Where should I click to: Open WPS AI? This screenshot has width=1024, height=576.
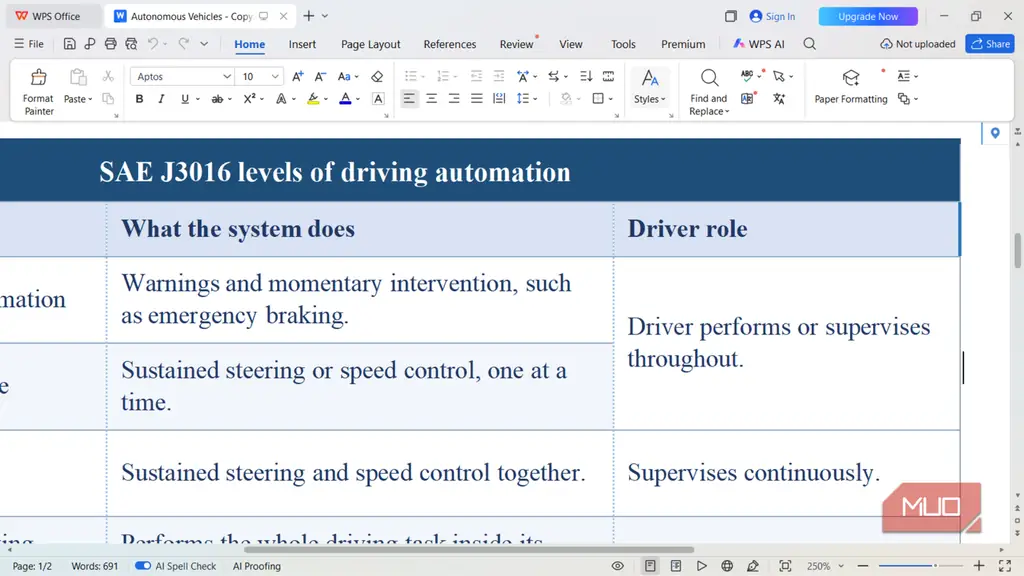(758, 44)
